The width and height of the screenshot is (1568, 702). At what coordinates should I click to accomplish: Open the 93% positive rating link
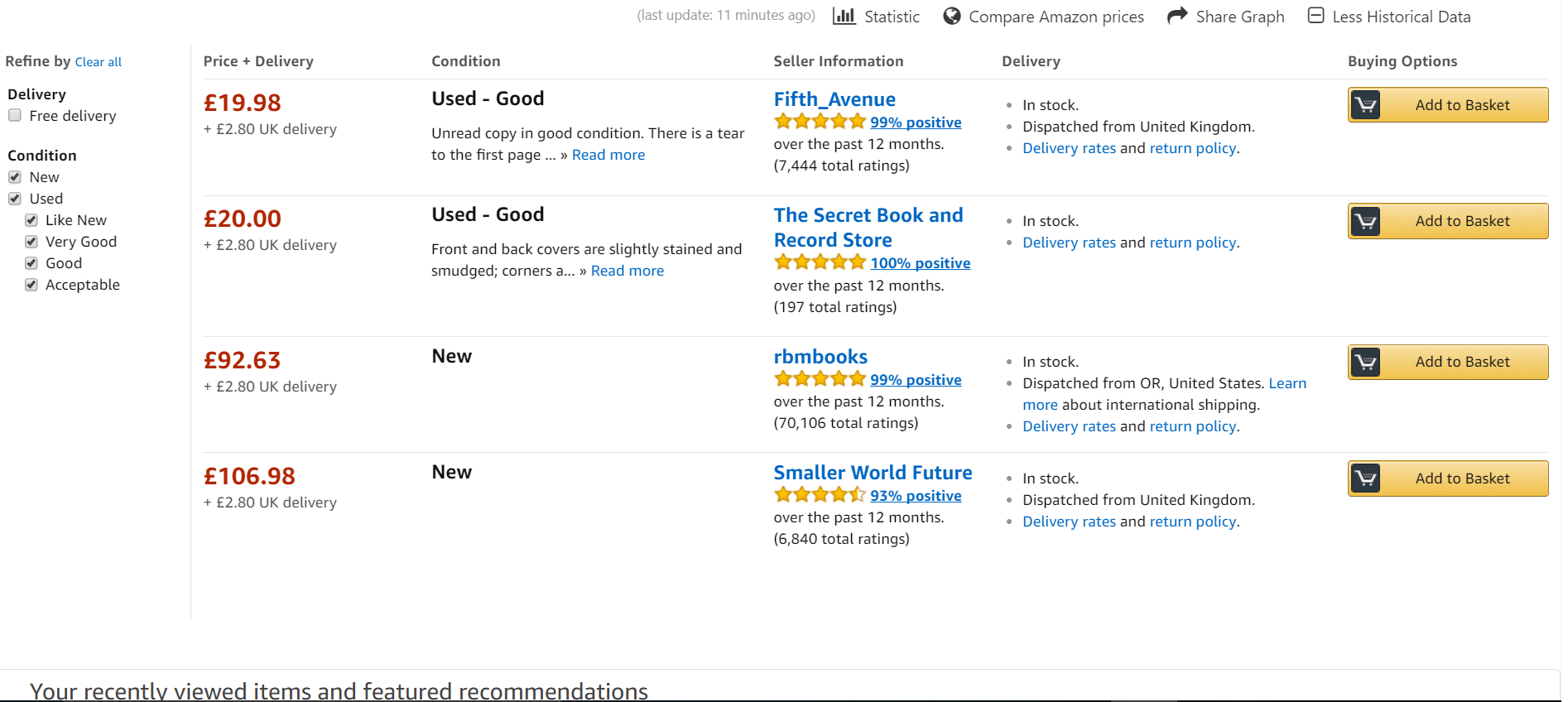pos(916,496)
